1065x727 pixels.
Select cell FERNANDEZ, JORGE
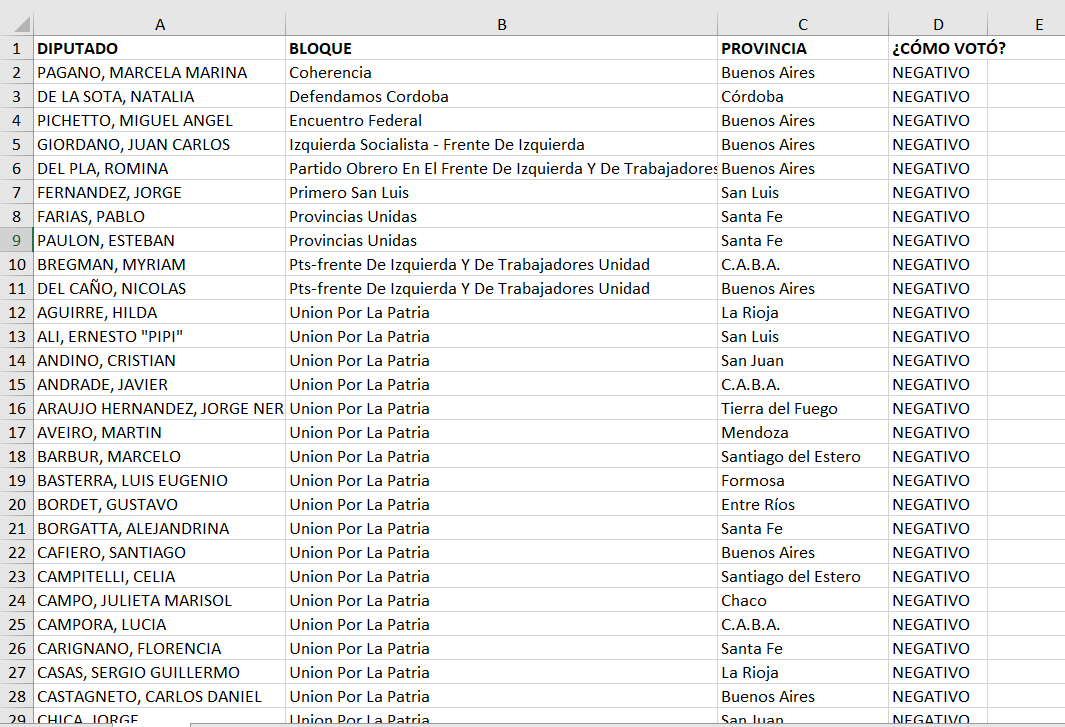click(x=160, y=192)
